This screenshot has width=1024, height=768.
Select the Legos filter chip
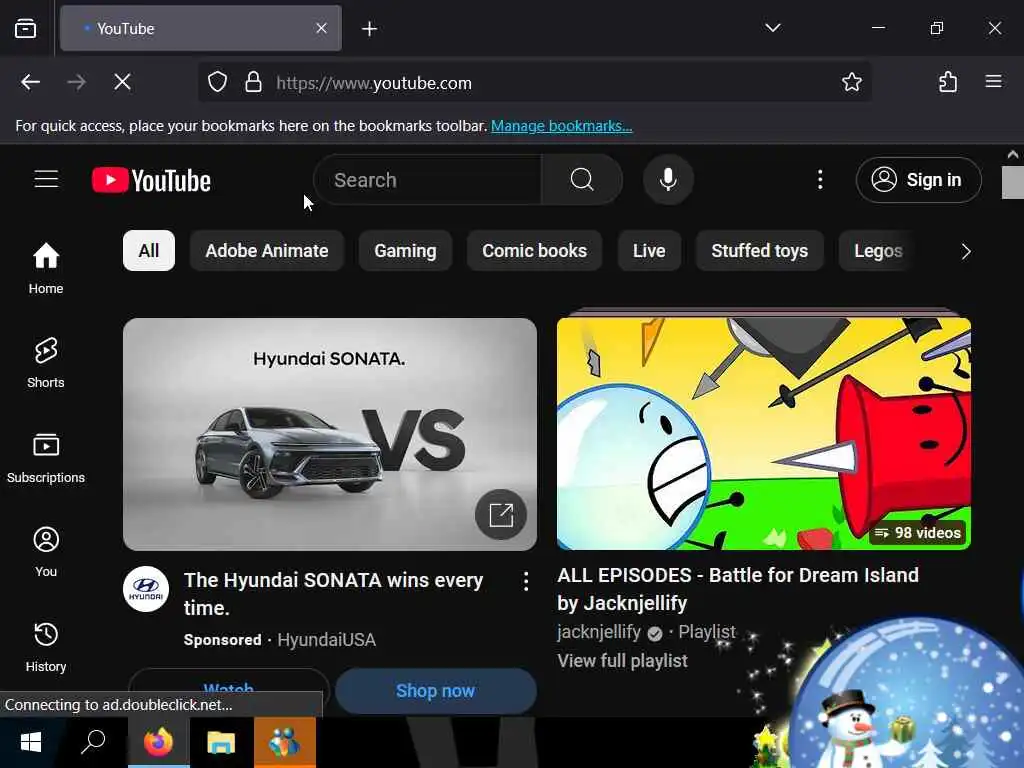(x=878, y=251)
